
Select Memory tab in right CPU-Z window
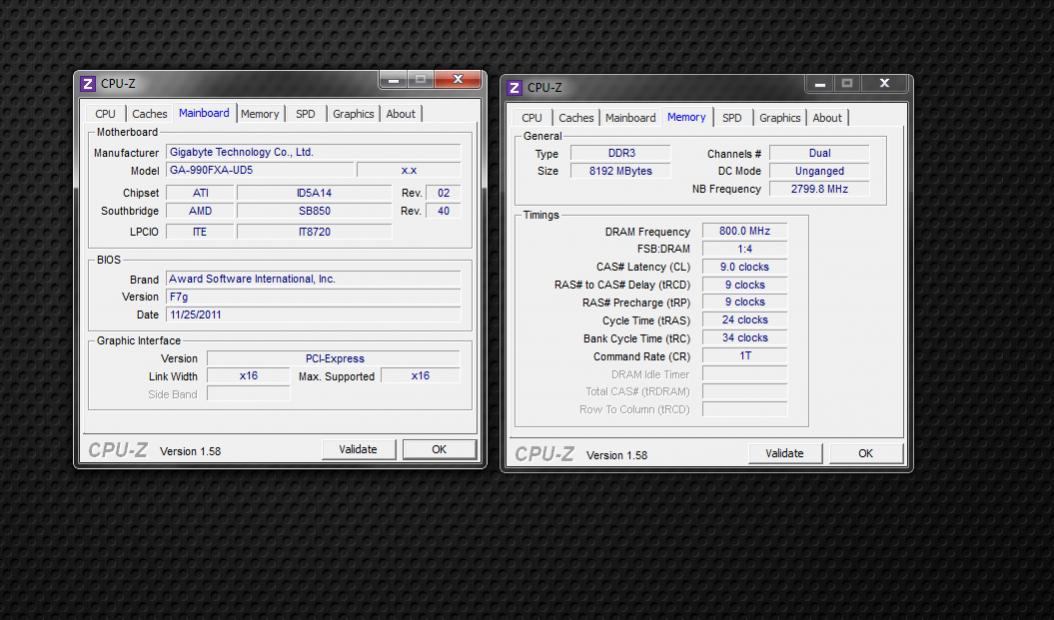[x=686, y=117]
